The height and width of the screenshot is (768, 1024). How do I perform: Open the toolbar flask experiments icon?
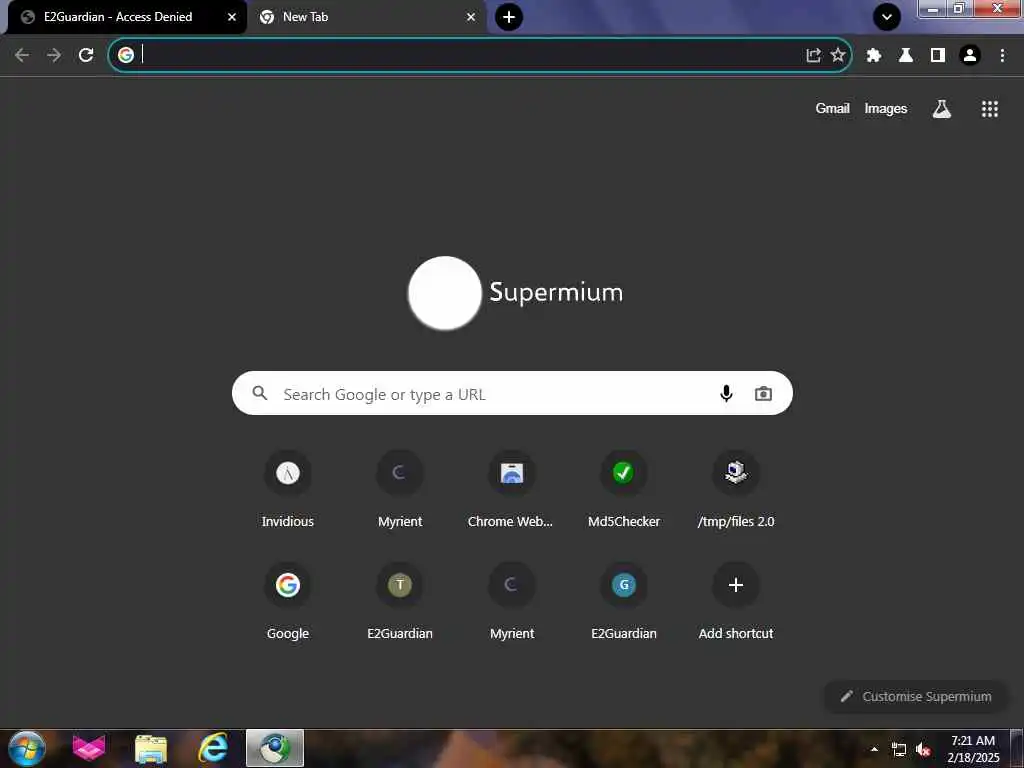pos(906,56)
